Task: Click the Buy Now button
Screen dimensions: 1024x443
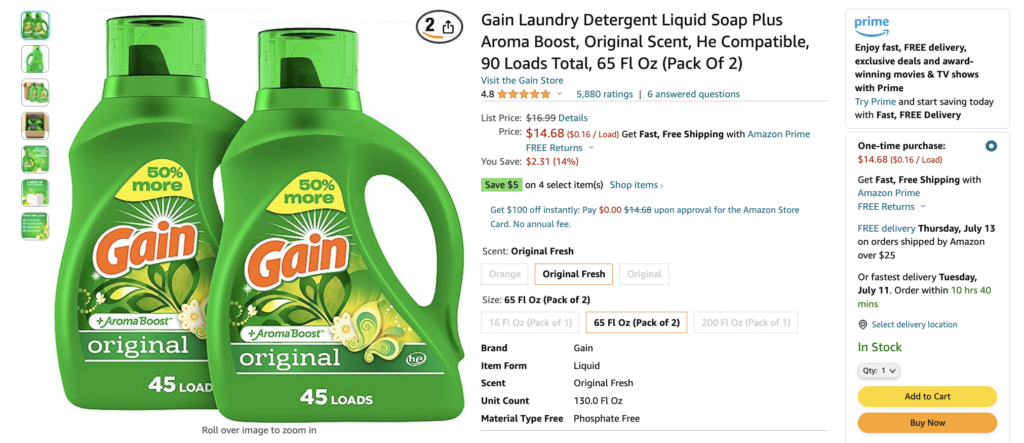Action: (x=927, y=423)
